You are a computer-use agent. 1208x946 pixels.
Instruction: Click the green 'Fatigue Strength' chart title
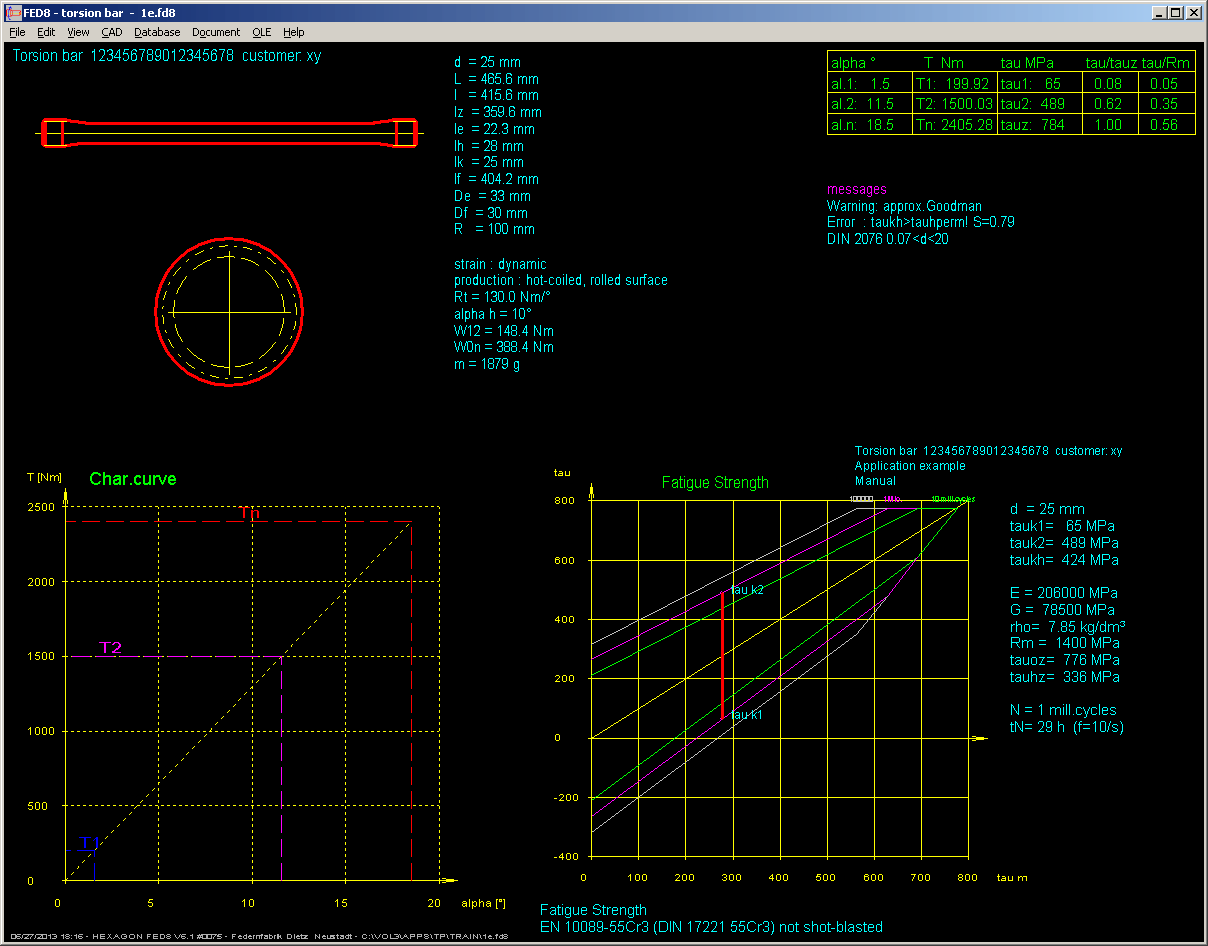point(715,483)
